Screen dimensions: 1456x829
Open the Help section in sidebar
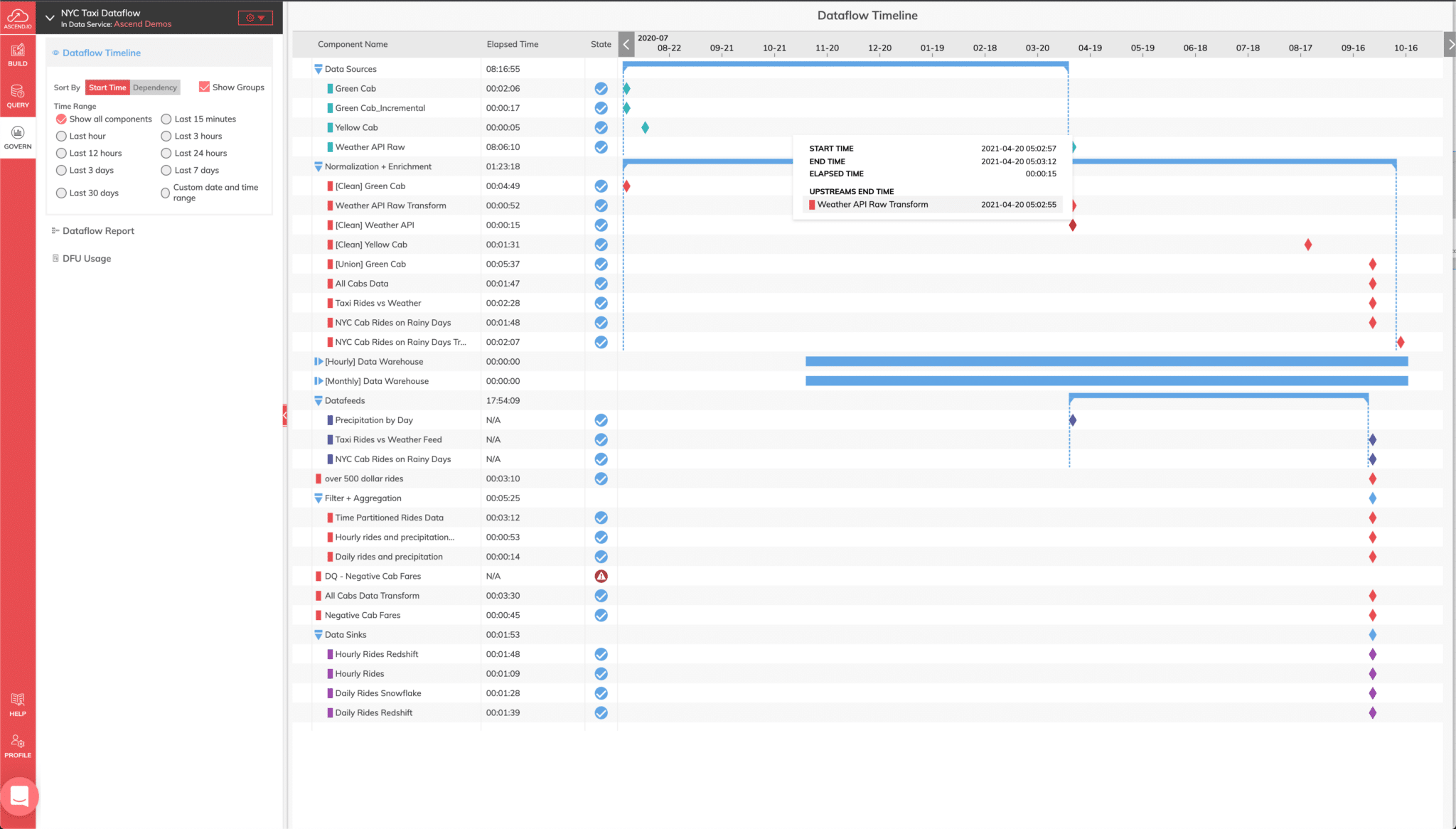click(x=18, y=705)
